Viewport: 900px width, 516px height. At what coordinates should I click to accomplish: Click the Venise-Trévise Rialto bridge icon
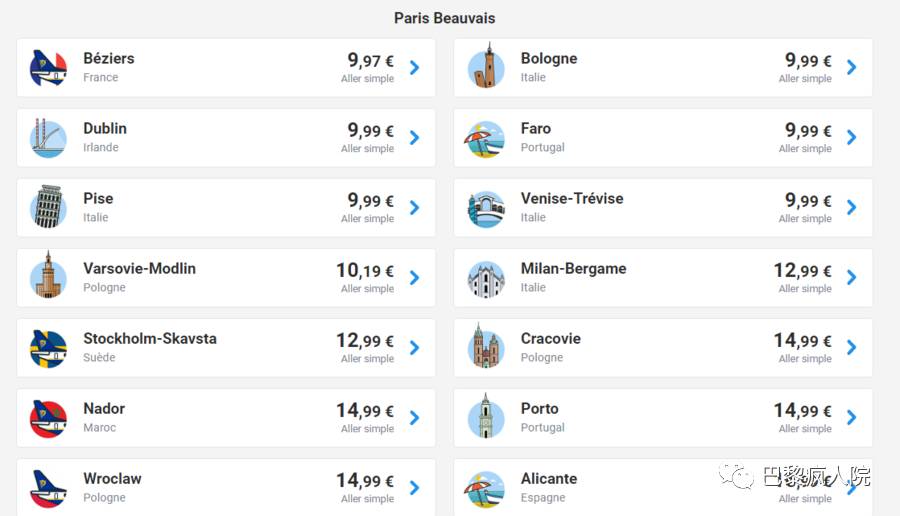coord(486,209)
